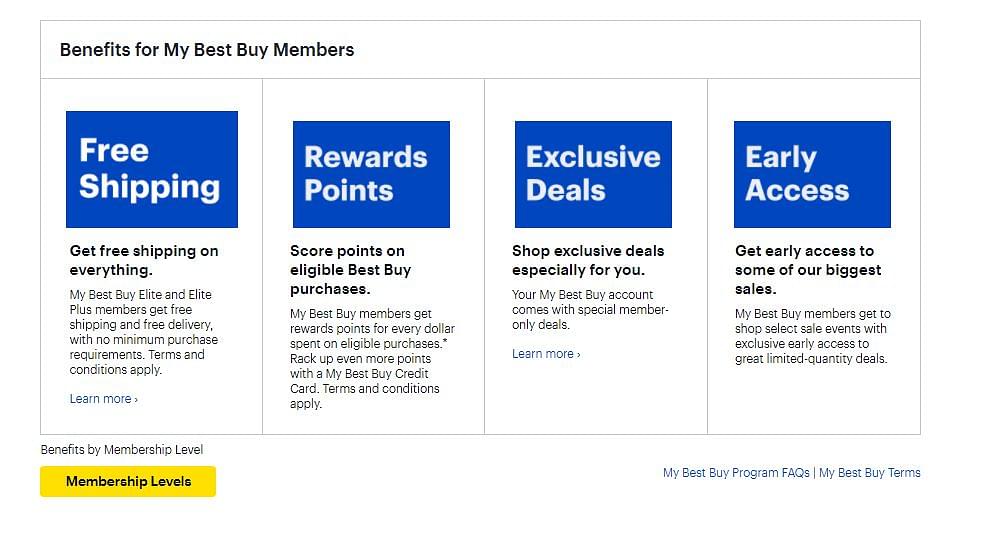Click the special member-only deals paragraph
This screenshot has width=993, height=533.
pyautogui.click(x=590, y=310)
